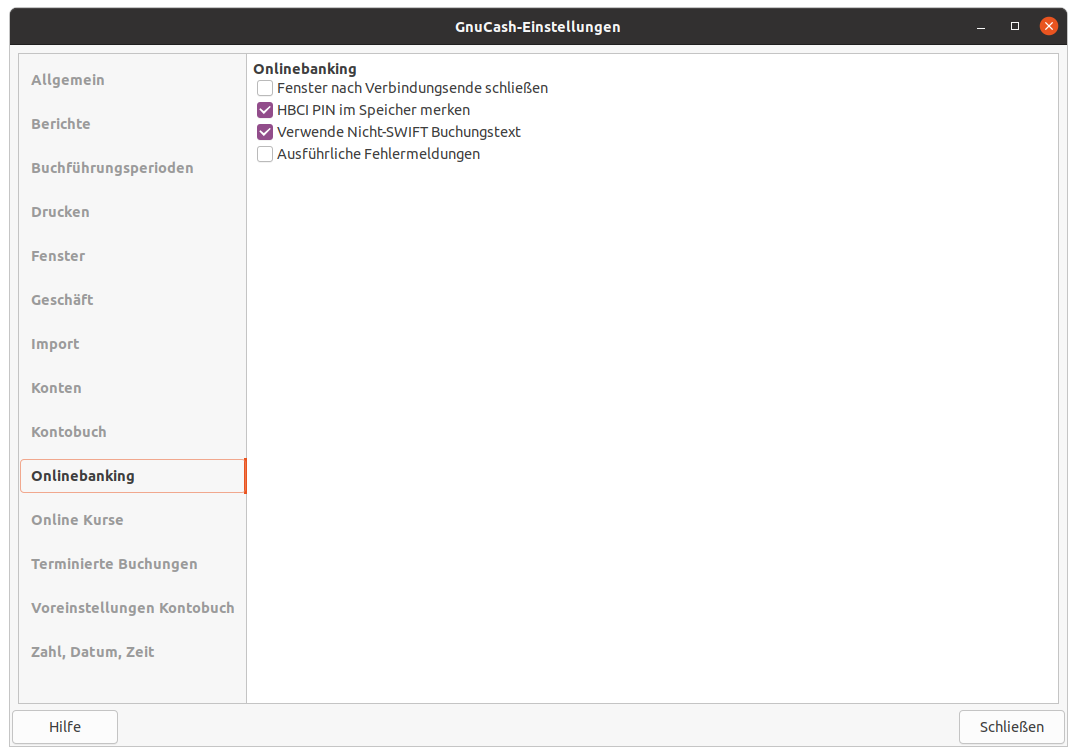Open the Fenster preferences tab
Image resolution: width=1077 pixels, height=756 pixels.
pos(58,256)
